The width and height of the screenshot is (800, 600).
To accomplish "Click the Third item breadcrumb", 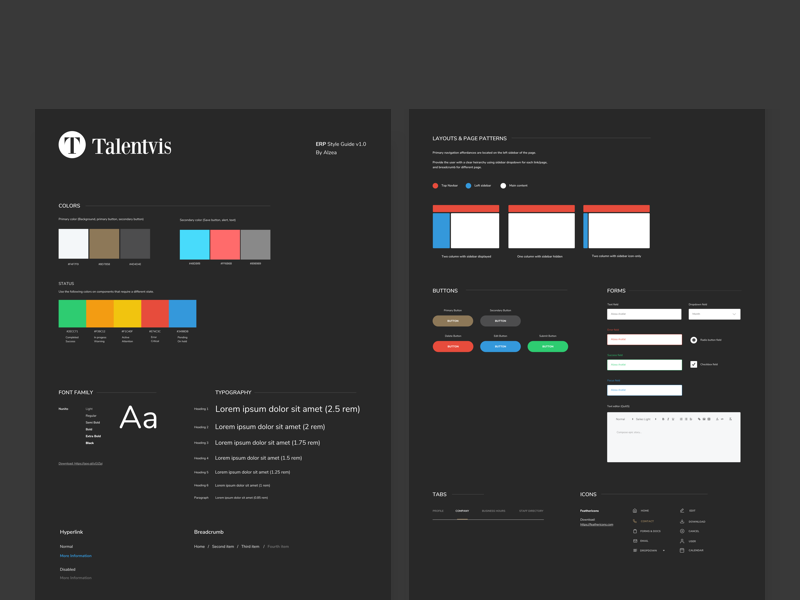I will tap(250, 546).
